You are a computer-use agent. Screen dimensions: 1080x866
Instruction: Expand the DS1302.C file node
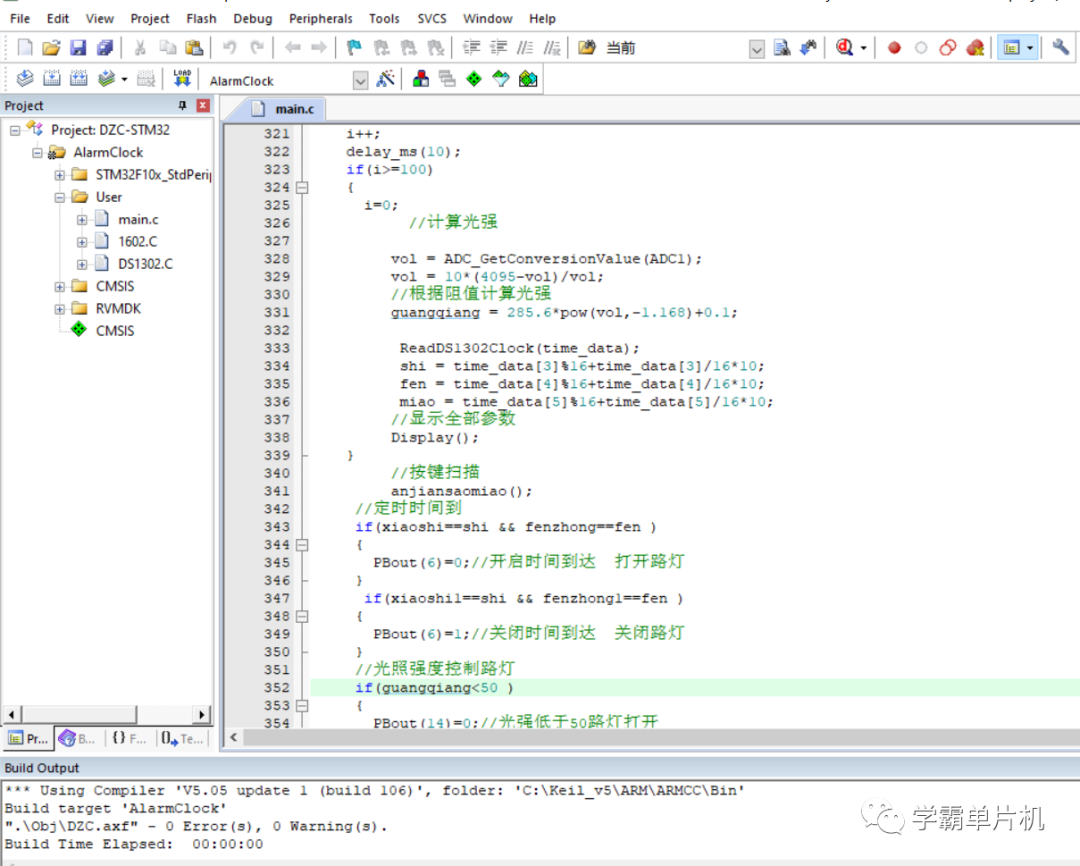coord(82,265)
